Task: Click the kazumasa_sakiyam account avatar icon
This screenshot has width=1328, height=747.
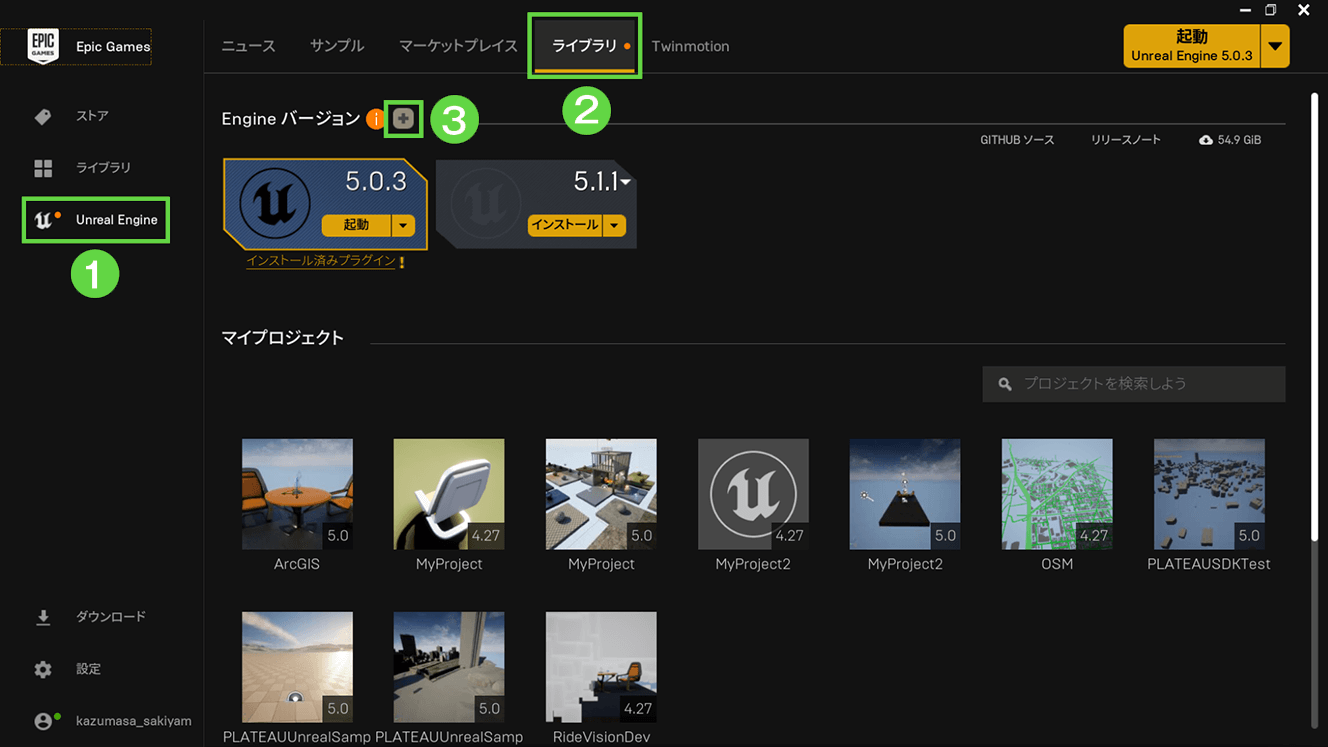Action: click(43, 721)
